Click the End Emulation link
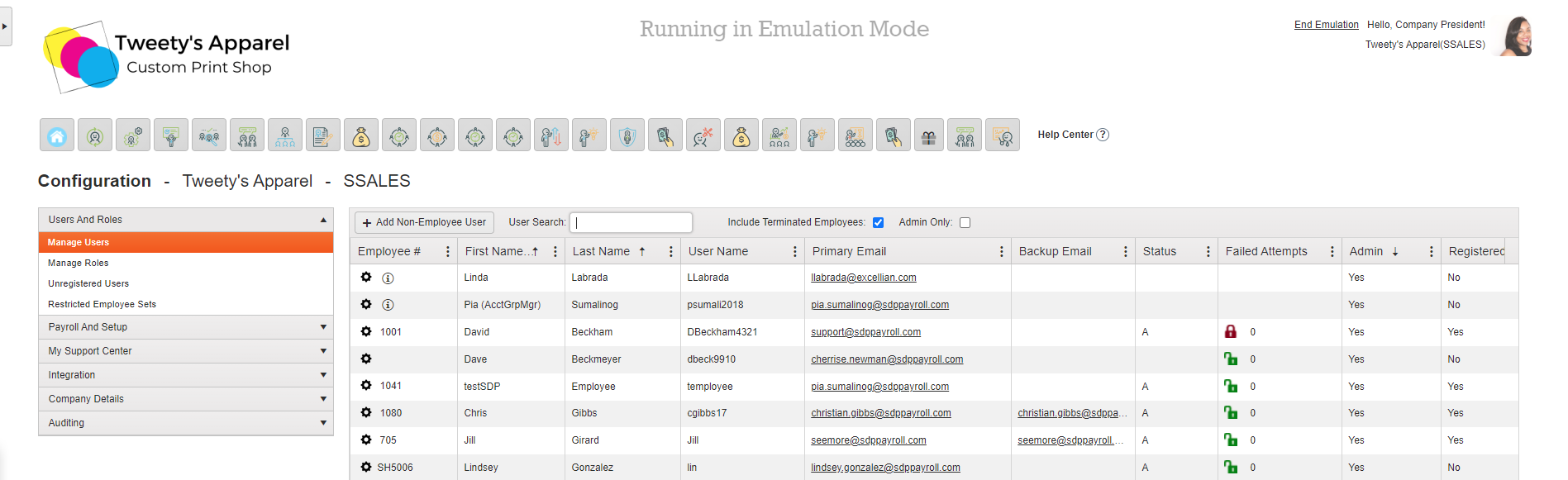The width and height of the screenshot is (1568, 480). (1326, 25)
